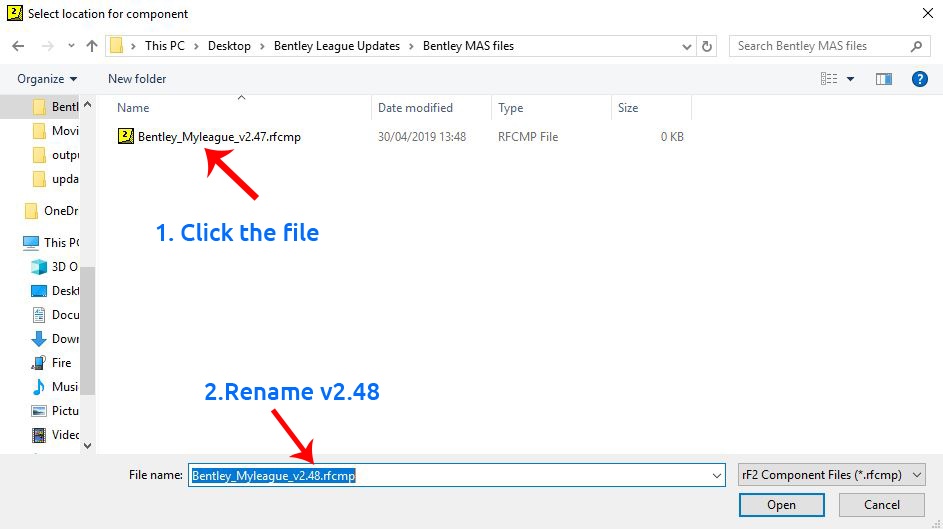Select Desktop in address breadcrumb
The image size is (943, 529).
pyautogui.click(x=229, y=46)
